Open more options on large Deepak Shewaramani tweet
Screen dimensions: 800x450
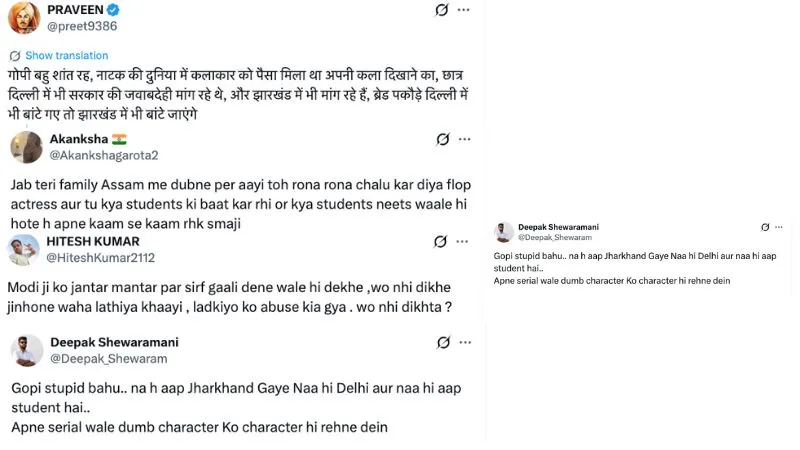point(465,342)
